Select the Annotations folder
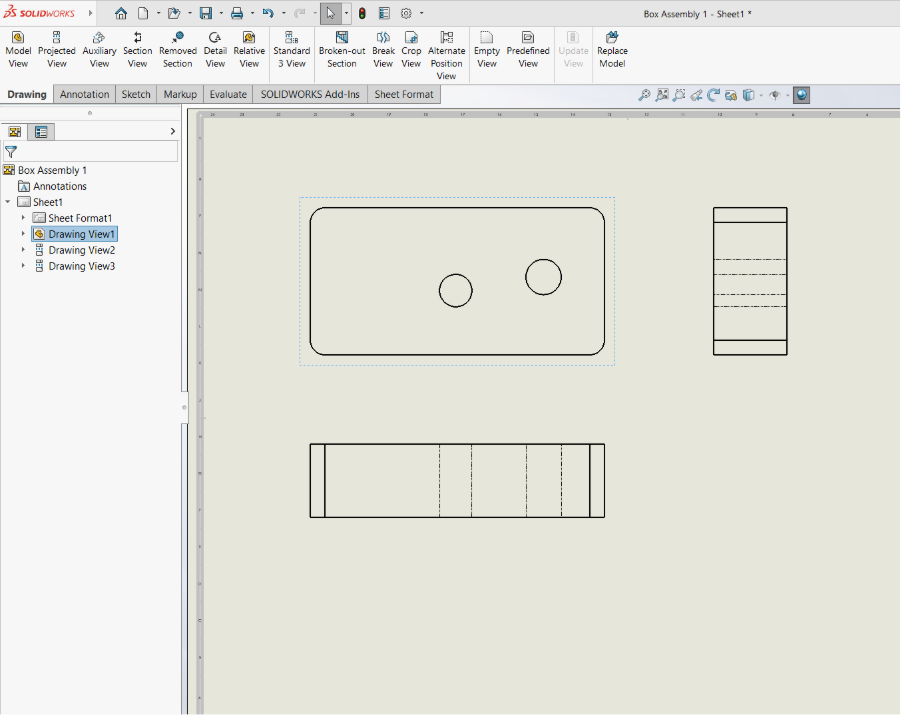This screenshot has width=903, height=715. coord(52,186)
